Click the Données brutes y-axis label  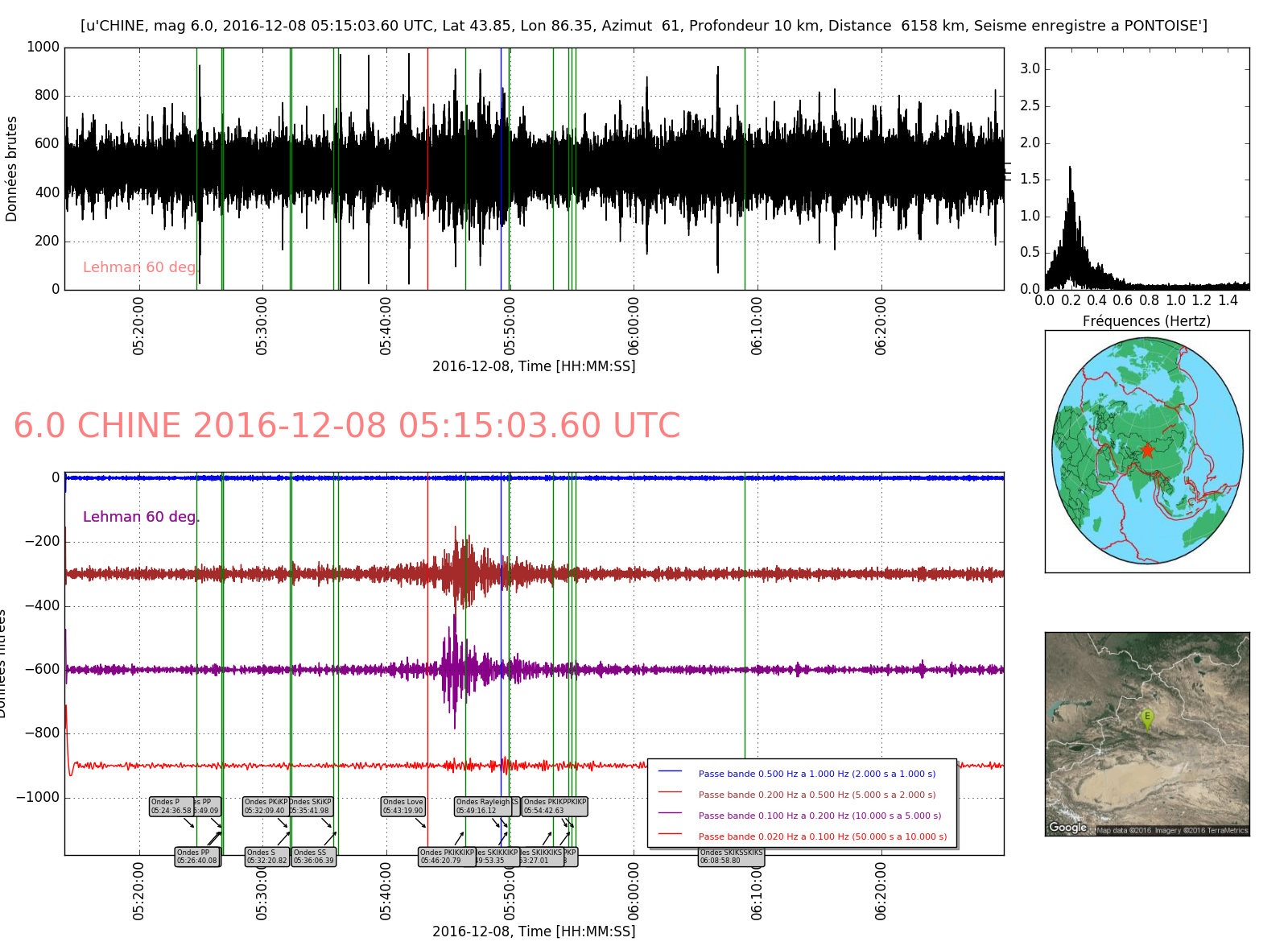11,169
